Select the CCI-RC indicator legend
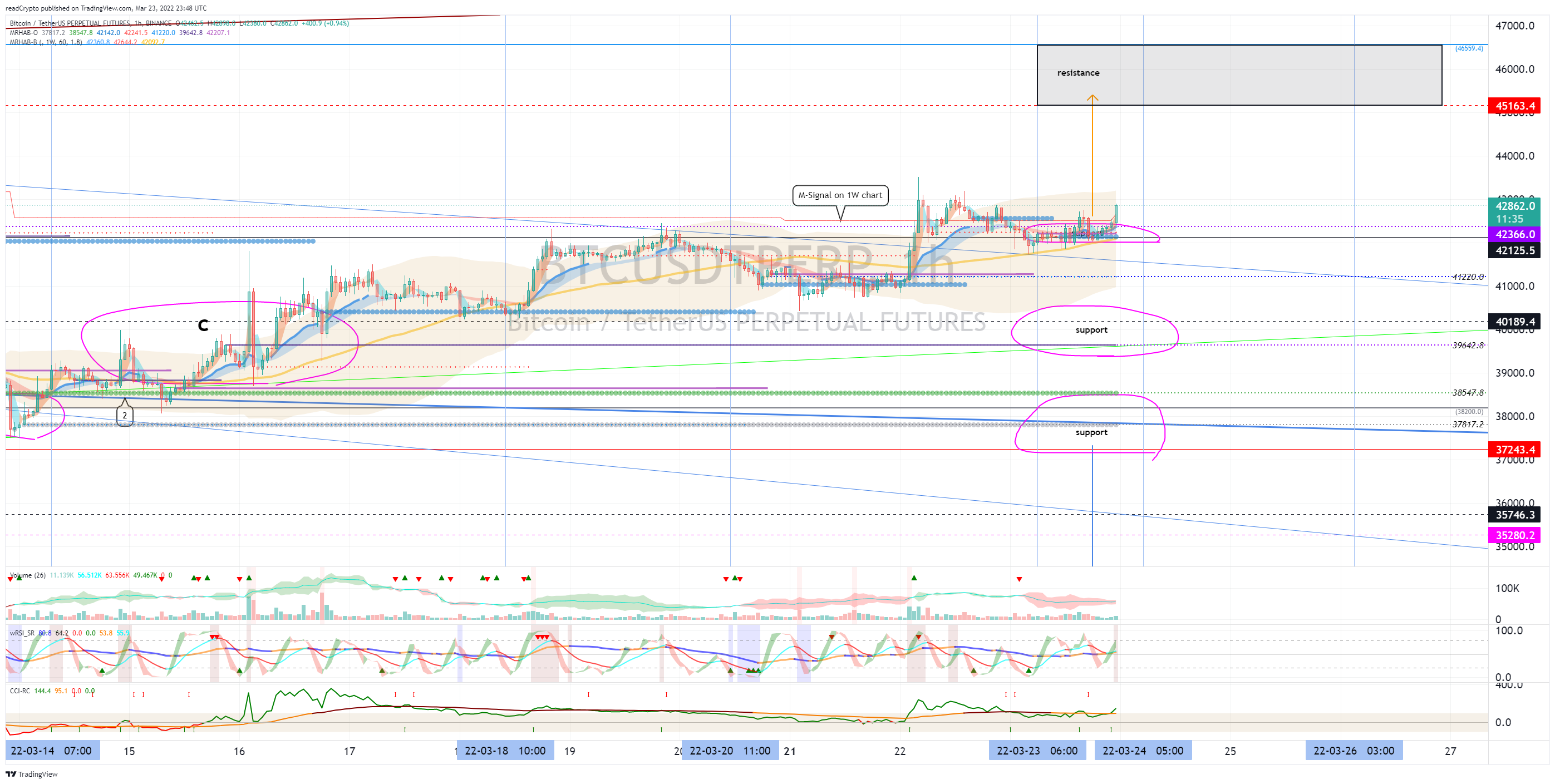This screenshot has height=784, width=1555. coord(52,691)
